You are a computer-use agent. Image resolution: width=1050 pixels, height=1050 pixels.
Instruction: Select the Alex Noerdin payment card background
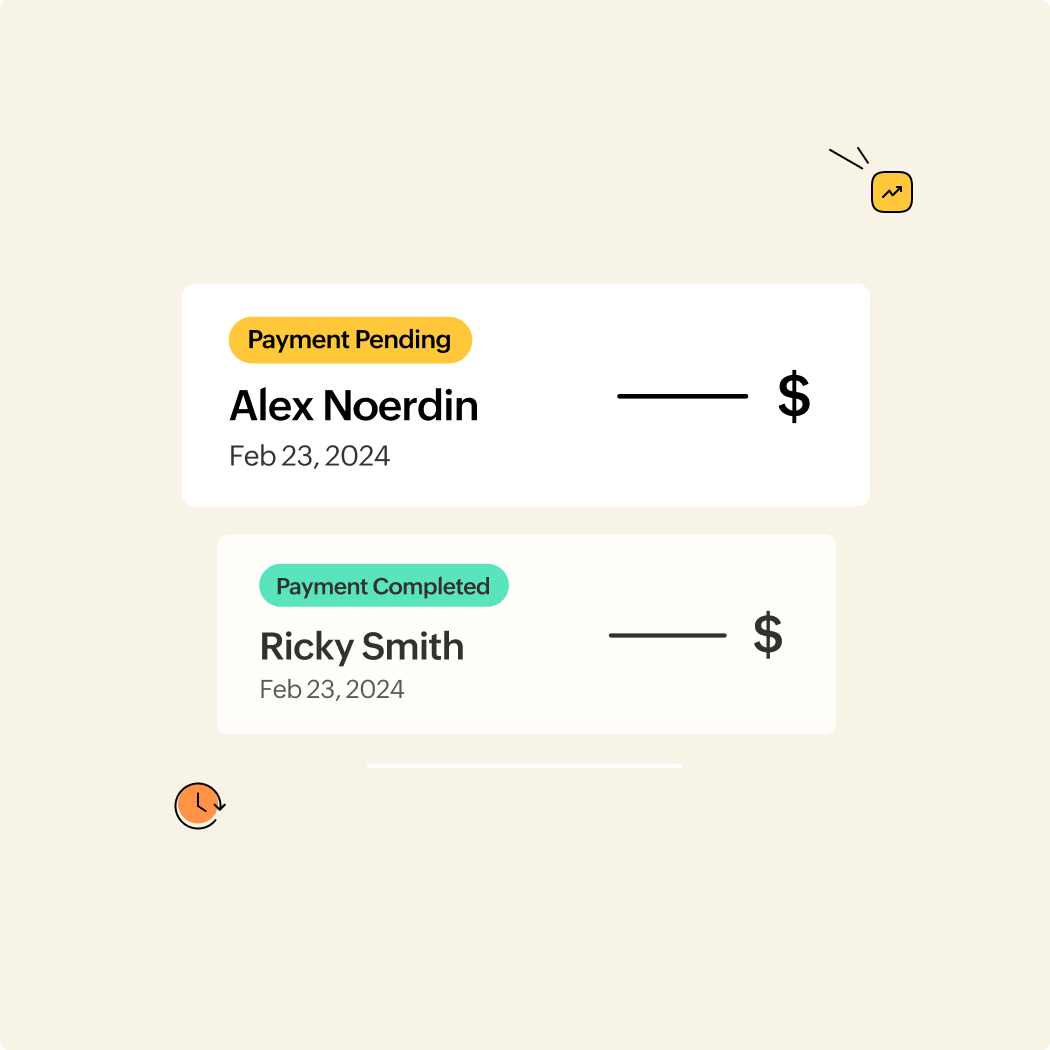(526, 395)
